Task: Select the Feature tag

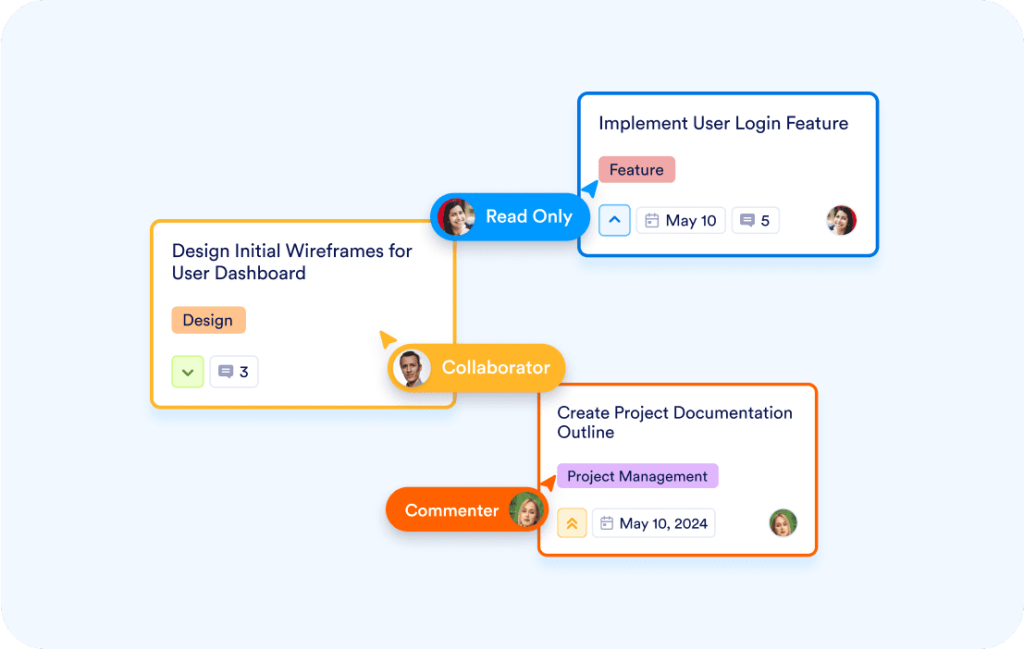Action: pyautogui.click(x=636, y=169)
